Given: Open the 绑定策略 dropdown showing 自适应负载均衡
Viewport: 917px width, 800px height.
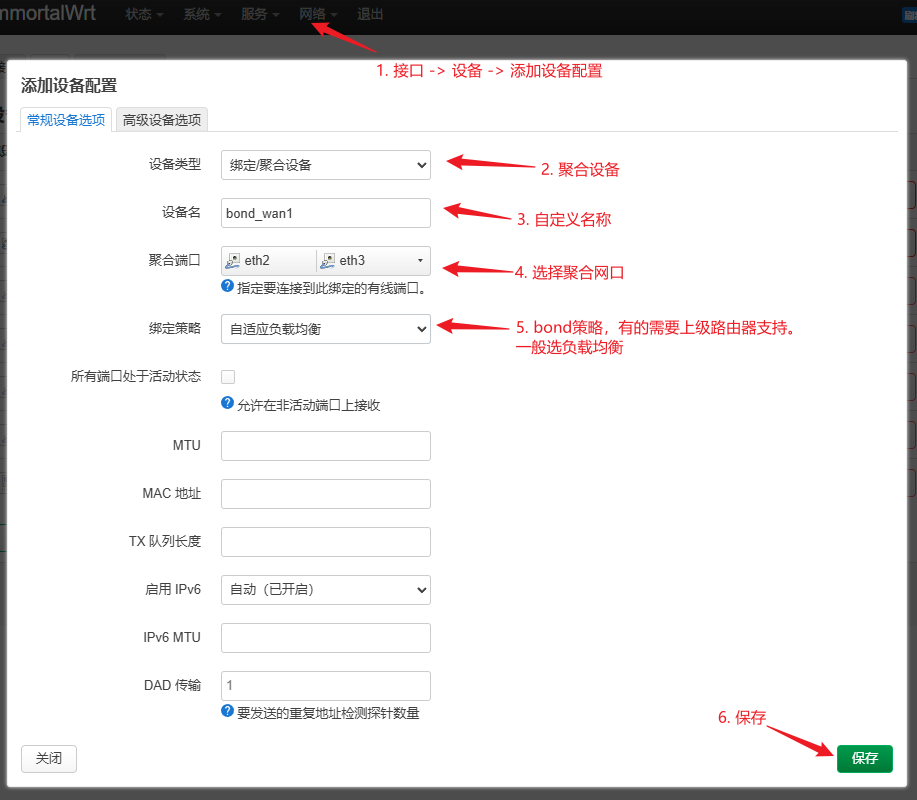Looking at the screenshot, I should 325,329.
